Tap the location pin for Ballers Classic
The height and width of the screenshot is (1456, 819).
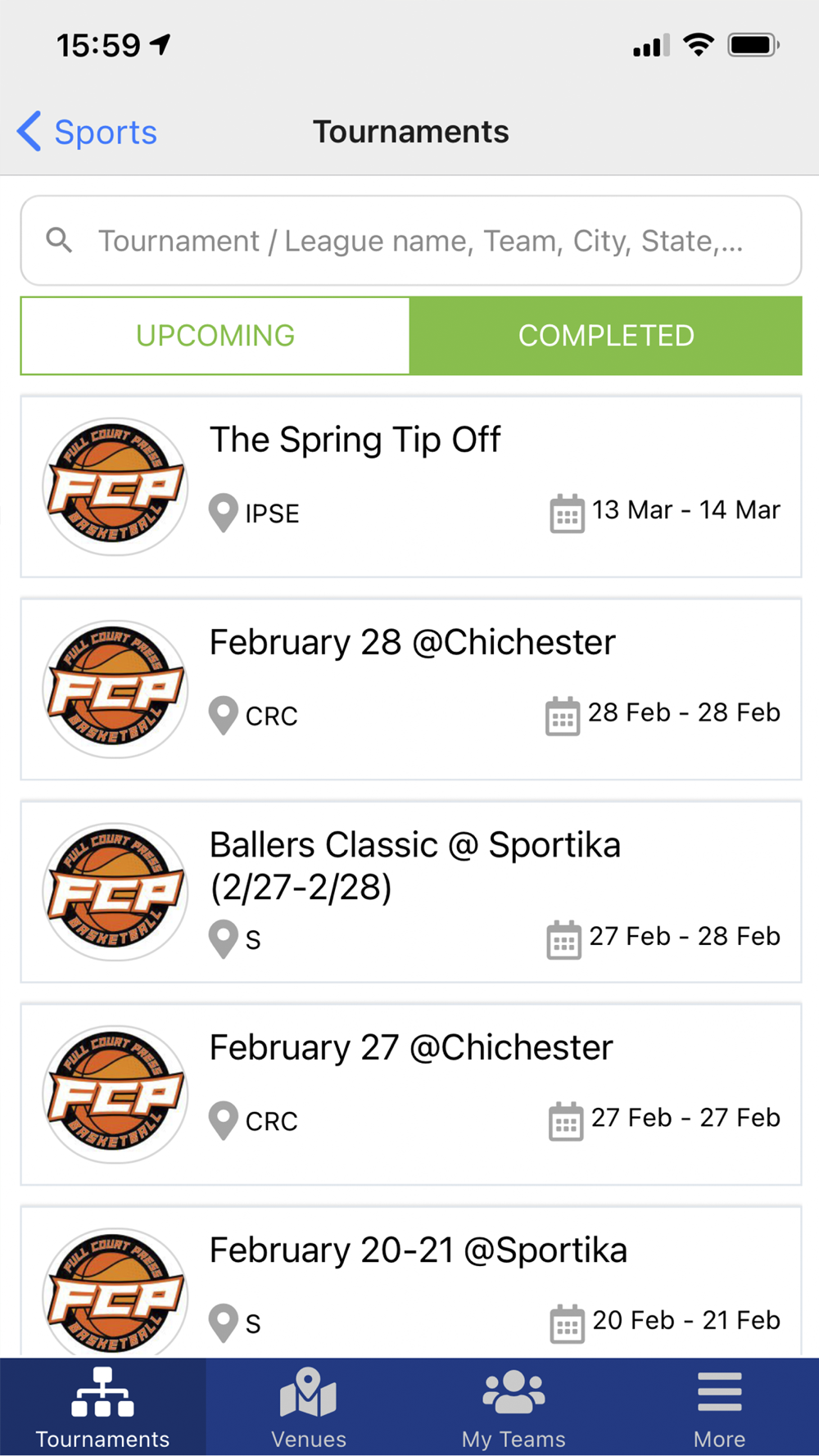coord(223,938)
